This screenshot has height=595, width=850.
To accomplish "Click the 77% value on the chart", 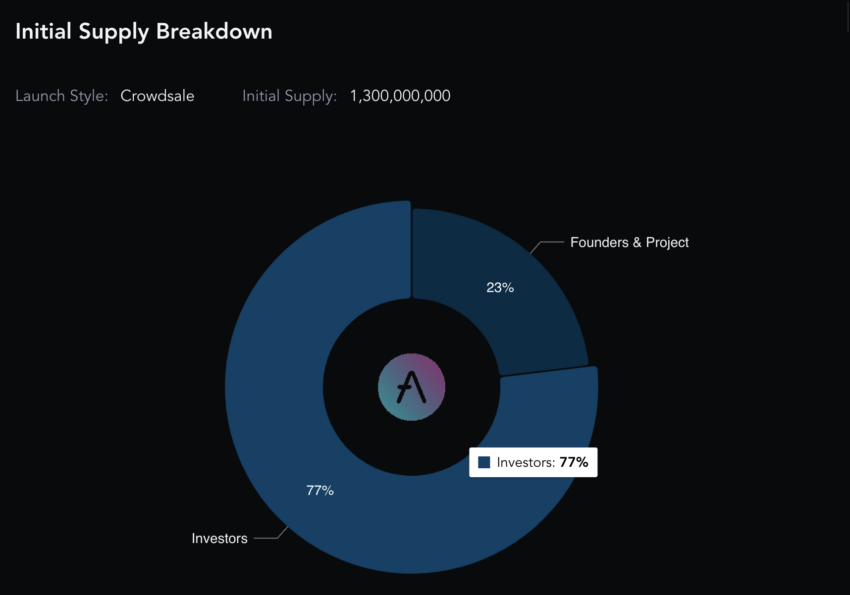I will tap(320, 490).
